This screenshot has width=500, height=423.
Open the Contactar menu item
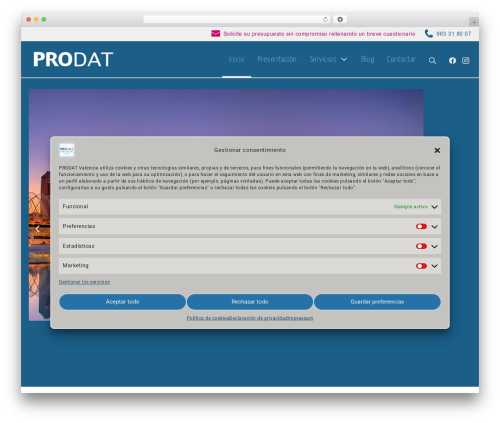[401, 59]
